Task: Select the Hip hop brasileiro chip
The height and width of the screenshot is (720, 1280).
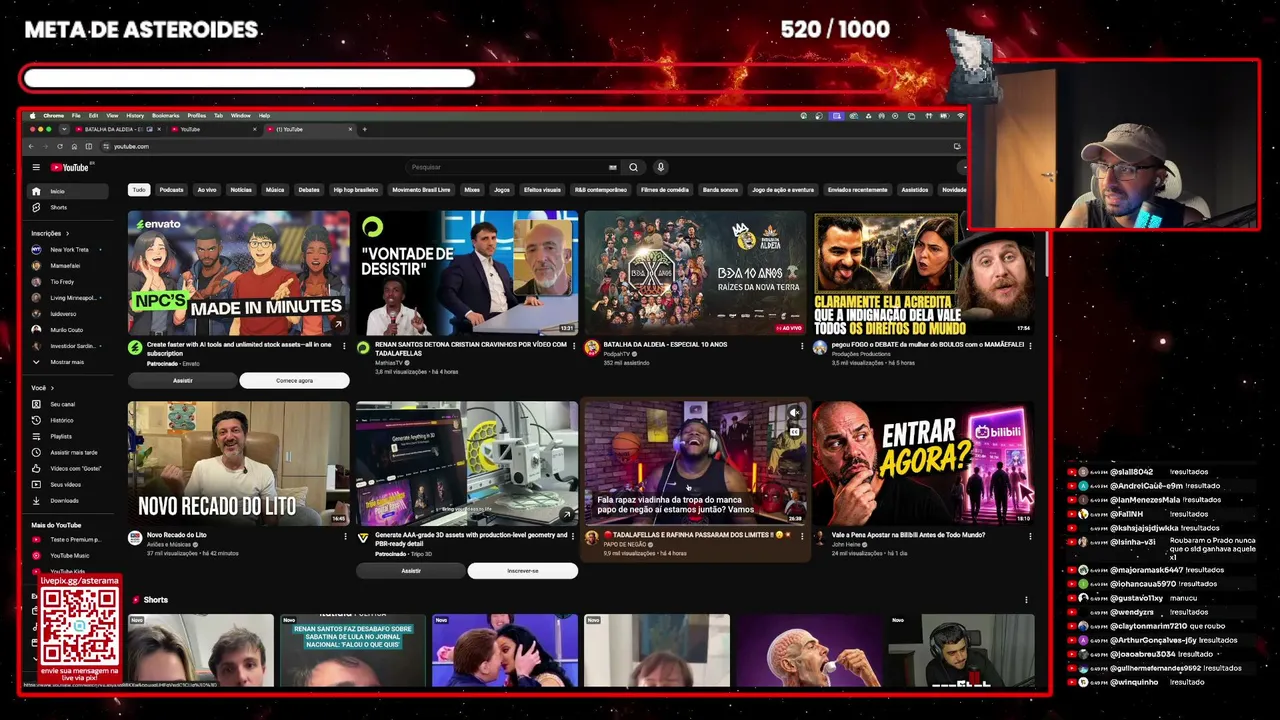Action: pyautogui.click(x=356, y=189)
